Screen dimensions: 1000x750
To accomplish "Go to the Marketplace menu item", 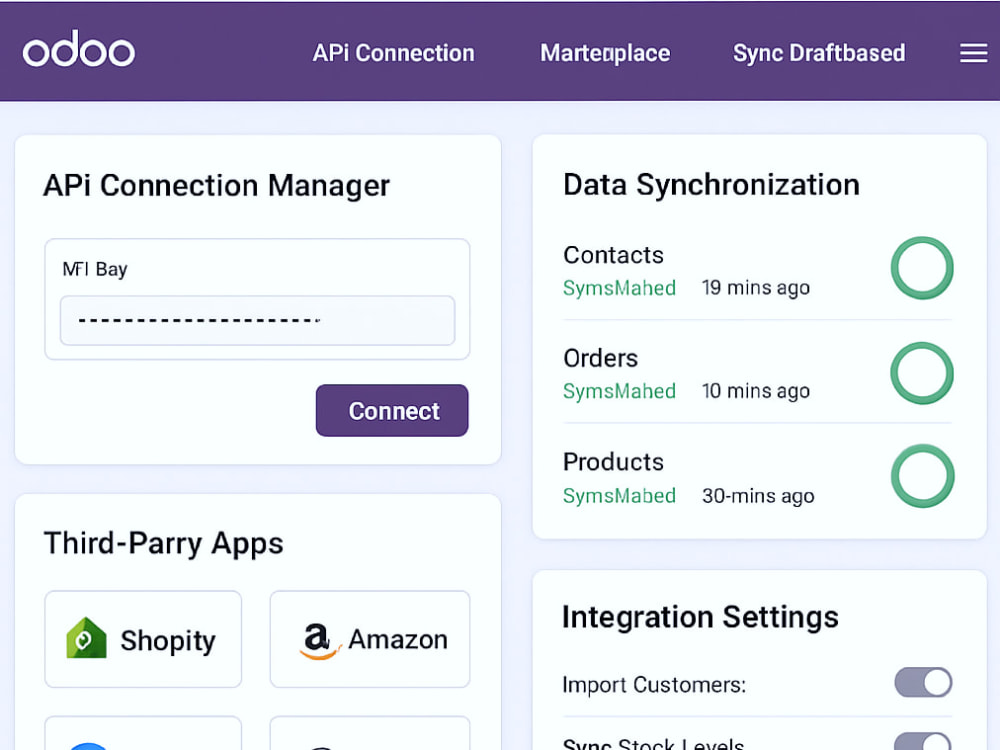I will click(x=605, y=53).
